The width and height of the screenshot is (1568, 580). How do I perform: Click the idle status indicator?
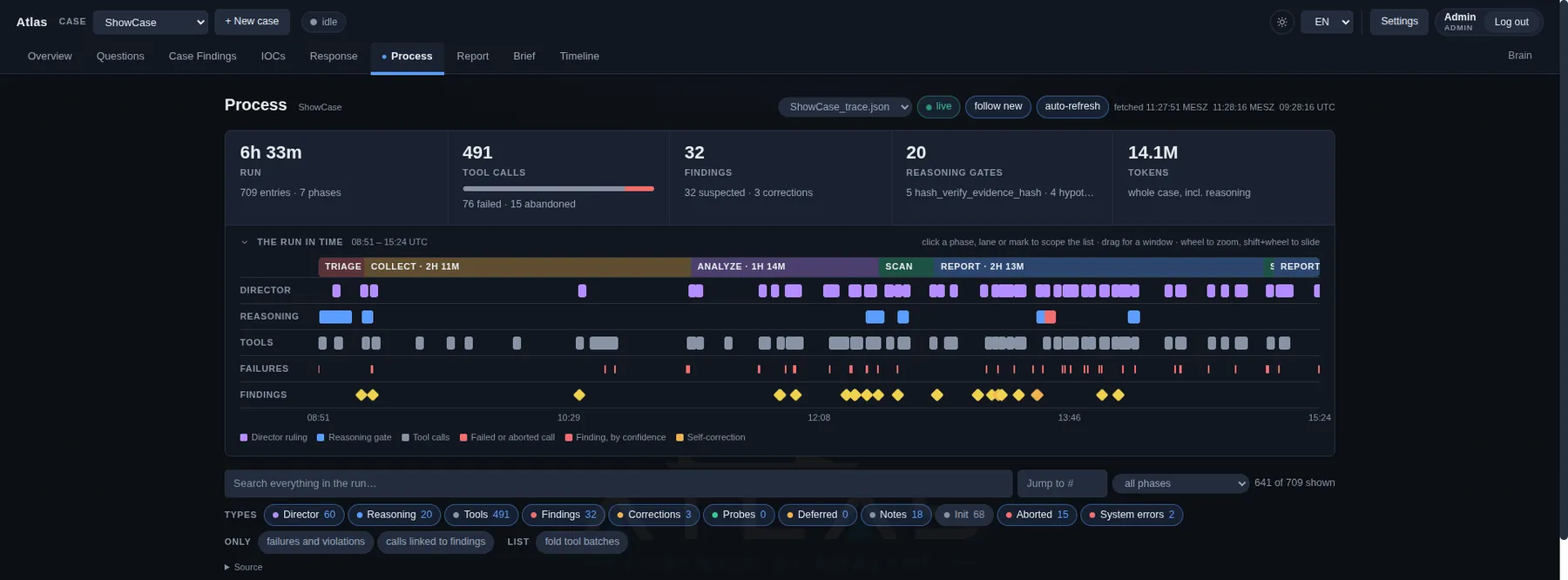(x=323, y=22)
